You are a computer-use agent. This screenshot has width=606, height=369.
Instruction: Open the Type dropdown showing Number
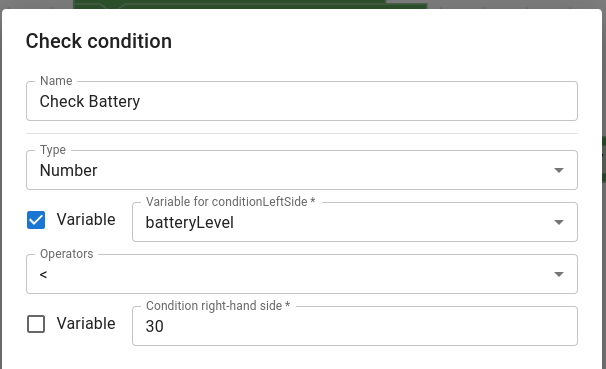pyautogui.click(x=302, y=170)
